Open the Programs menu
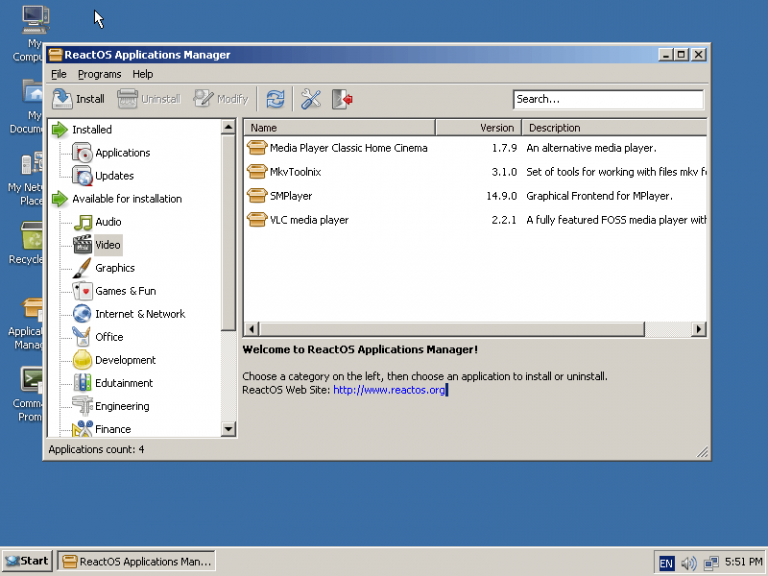Image resolution: width=768 pixels, height=576 pixels. click(x=99, y=74)
